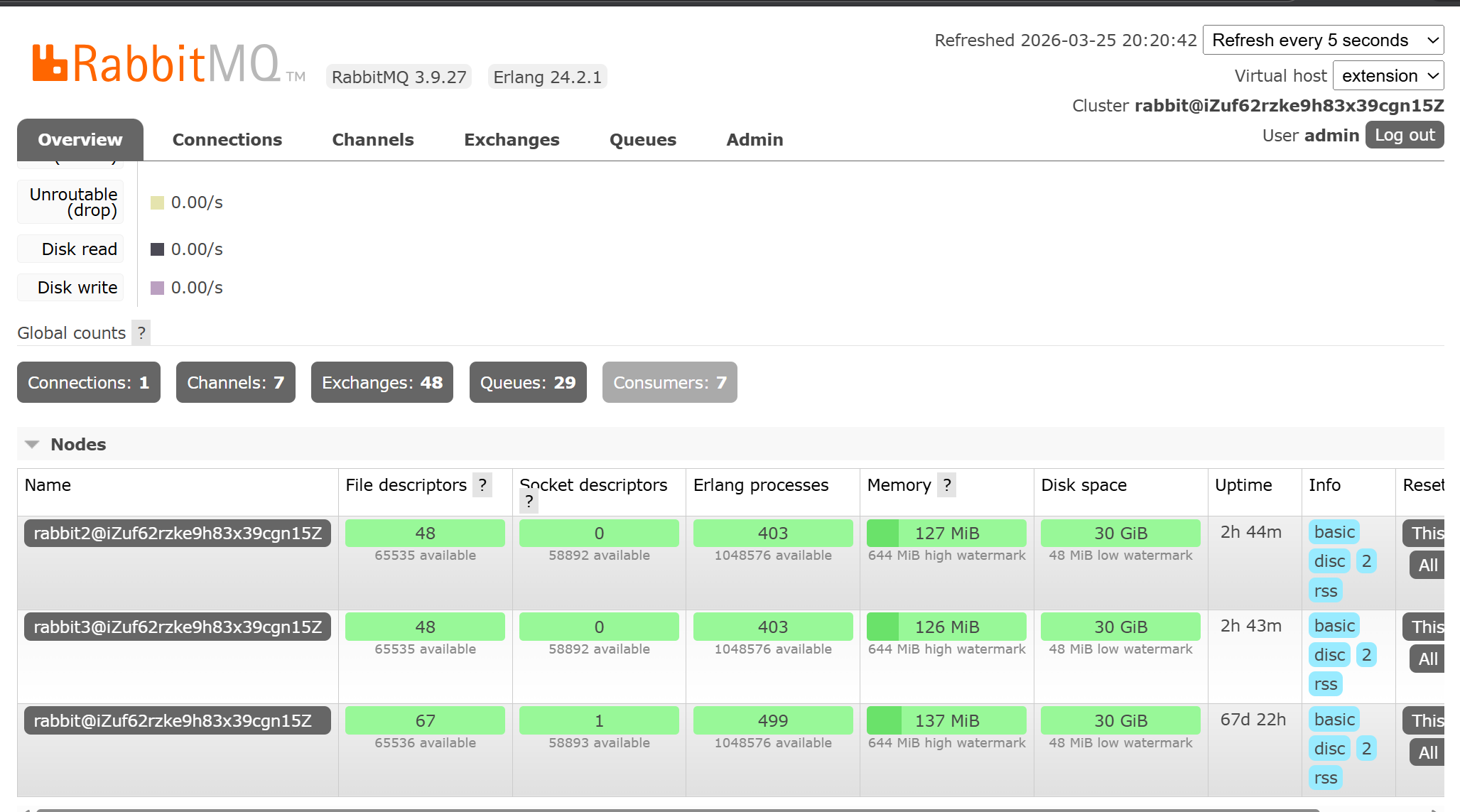Collapse the Nodes section
The height and width of the screenshot is (812, 1460).
tap(32, 445)
